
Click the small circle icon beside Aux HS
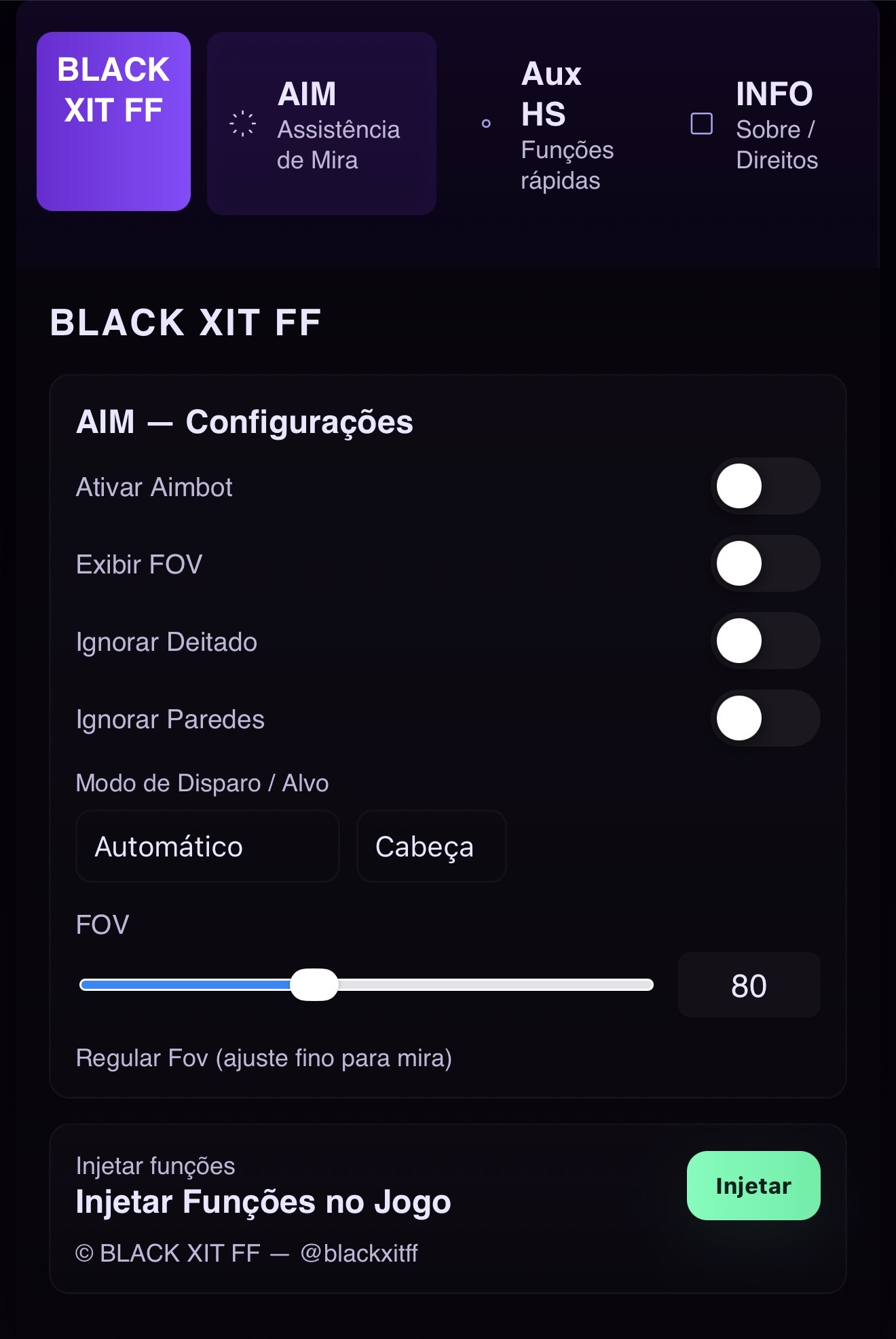(486, 124)
